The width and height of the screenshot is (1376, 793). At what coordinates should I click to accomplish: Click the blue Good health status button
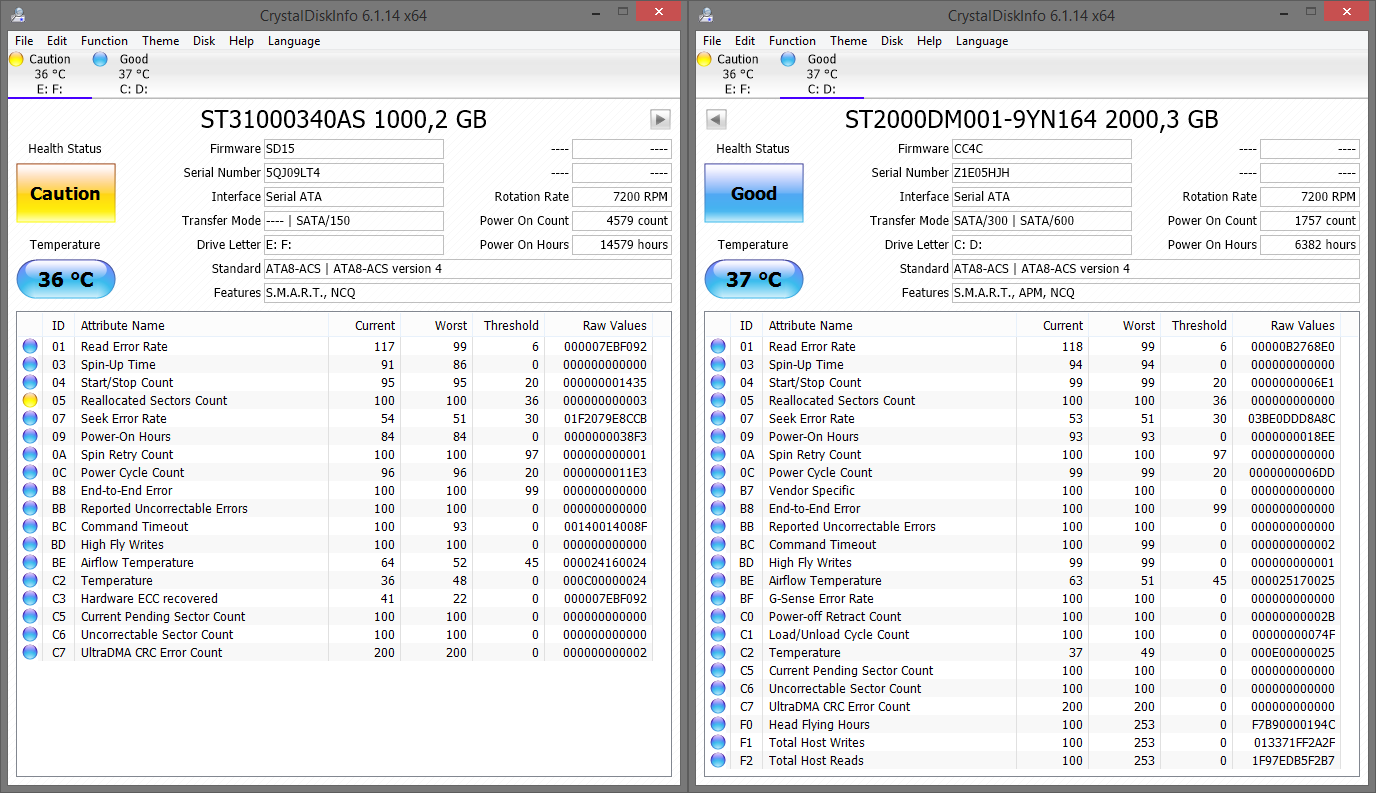(754, 194)
